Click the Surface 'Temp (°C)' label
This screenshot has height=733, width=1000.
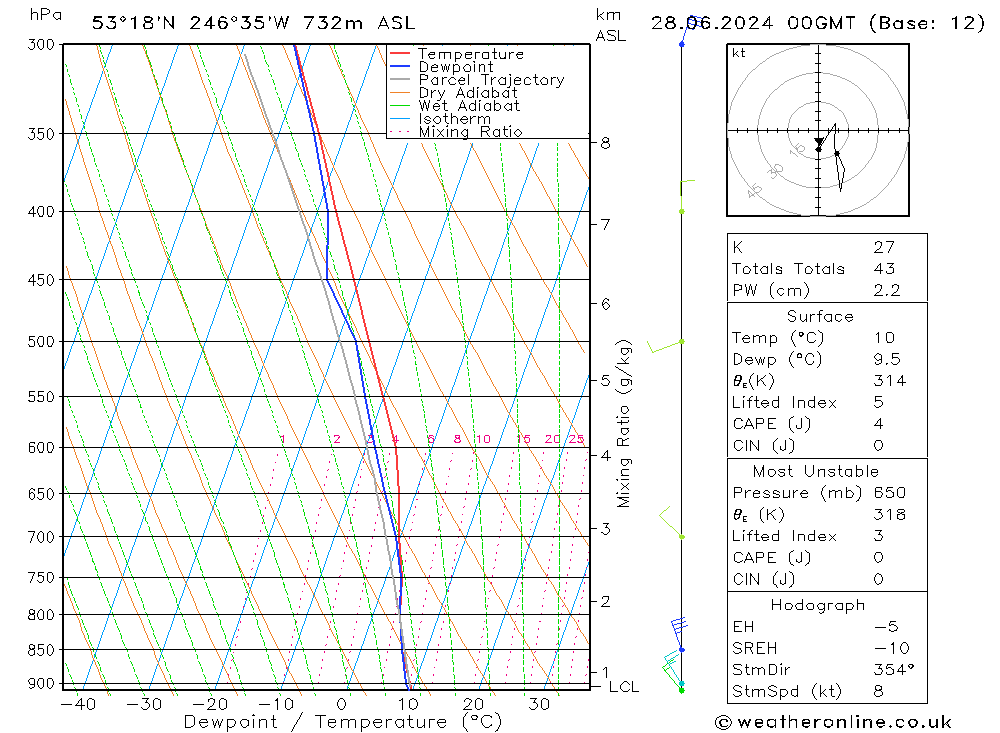click(778, 338)
